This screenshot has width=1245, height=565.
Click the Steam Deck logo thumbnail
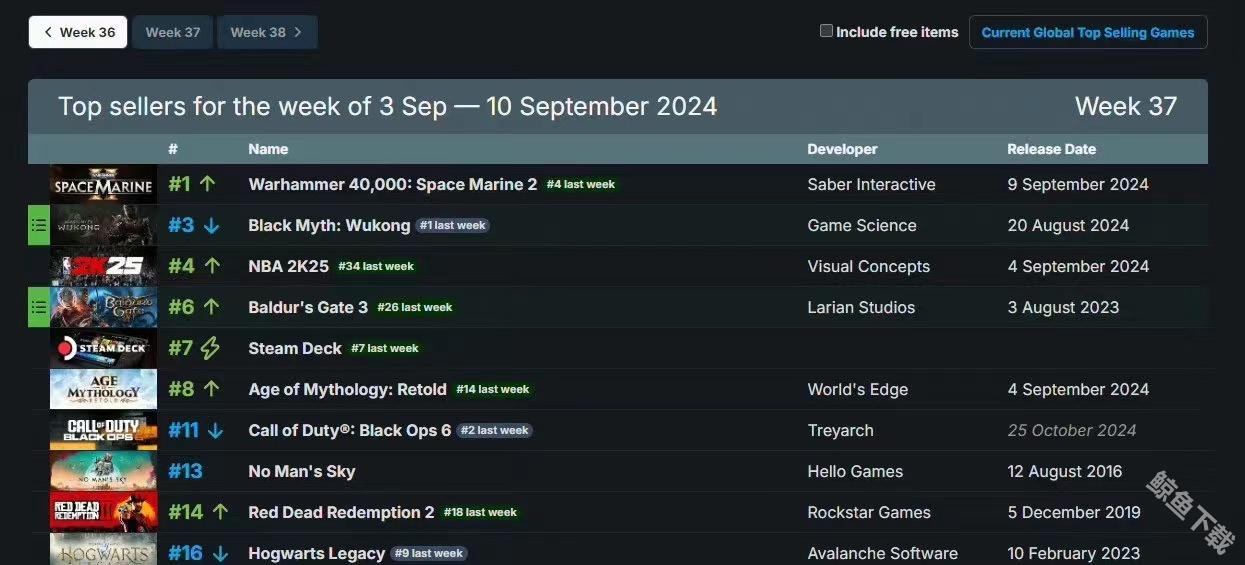(103, 348)
